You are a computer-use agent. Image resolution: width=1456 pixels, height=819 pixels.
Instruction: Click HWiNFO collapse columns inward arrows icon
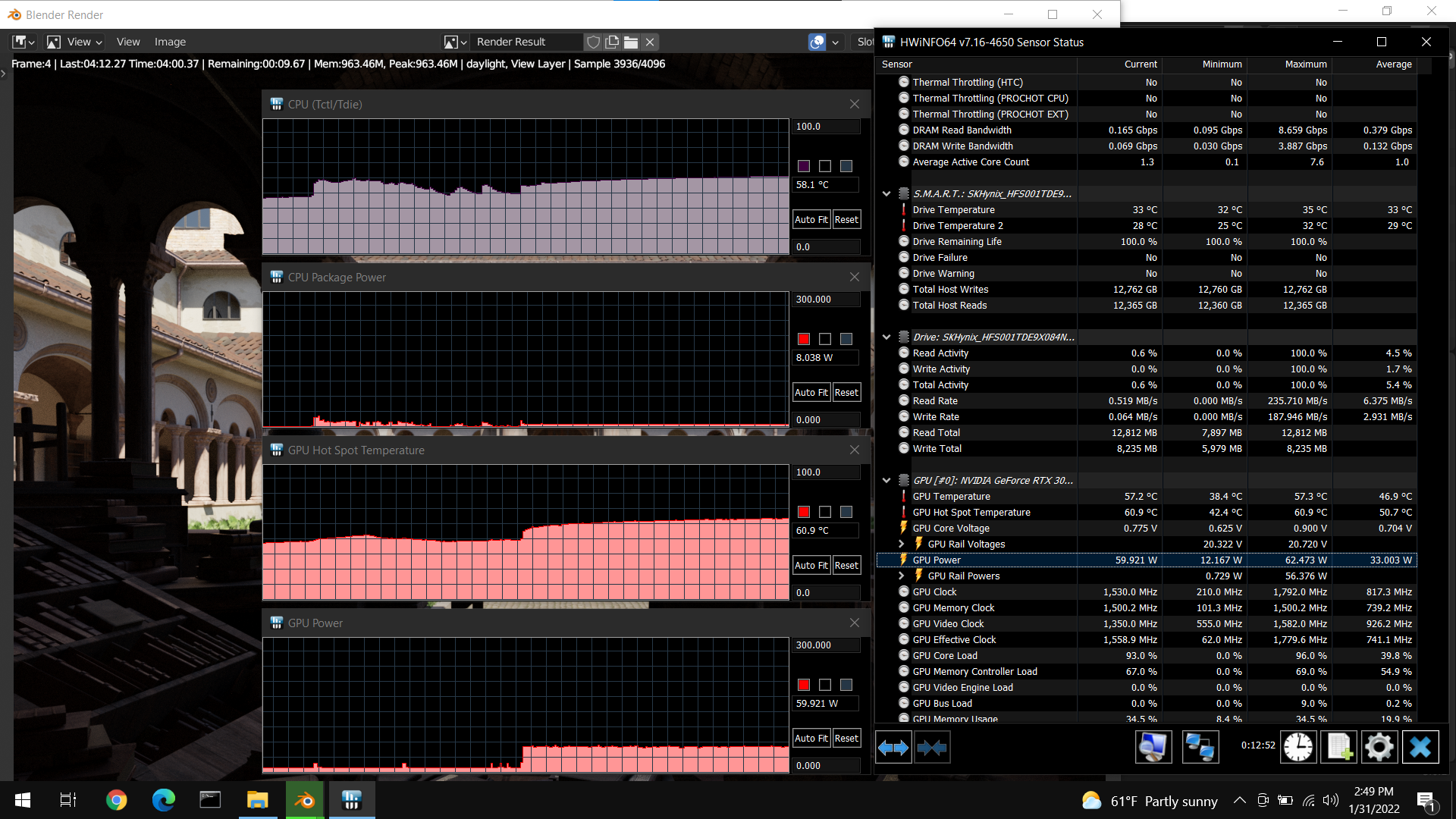click(x=932, y=748)
